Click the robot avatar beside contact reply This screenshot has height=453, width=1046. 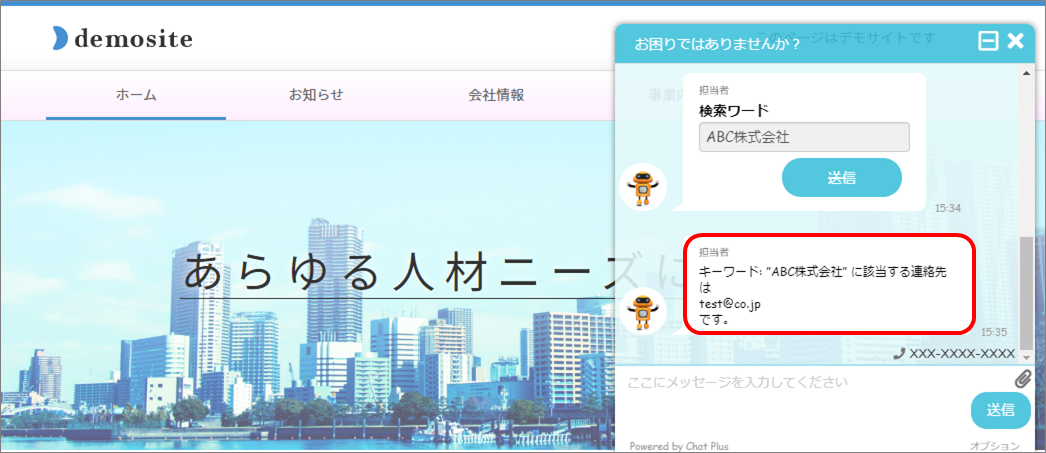[642, 311]
